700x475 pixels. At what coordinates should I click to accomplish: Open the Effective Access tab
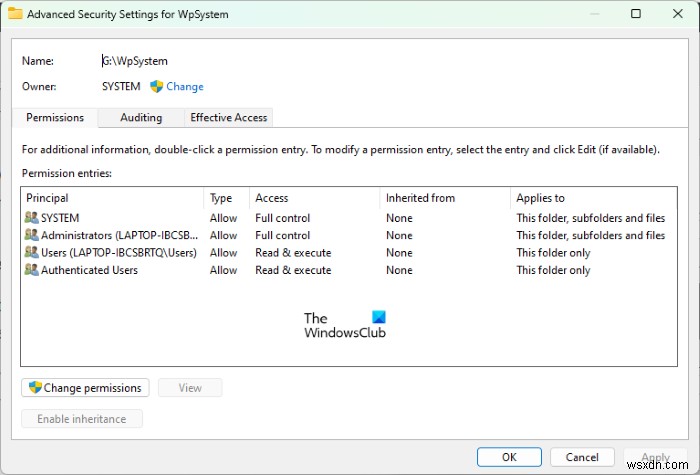229,118
